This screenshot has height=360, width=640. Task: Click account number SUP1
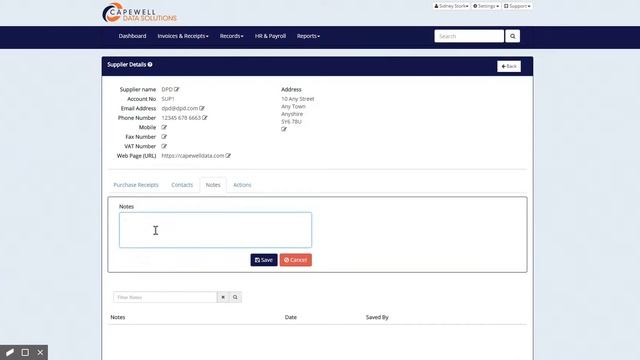(x=168, y=99)
